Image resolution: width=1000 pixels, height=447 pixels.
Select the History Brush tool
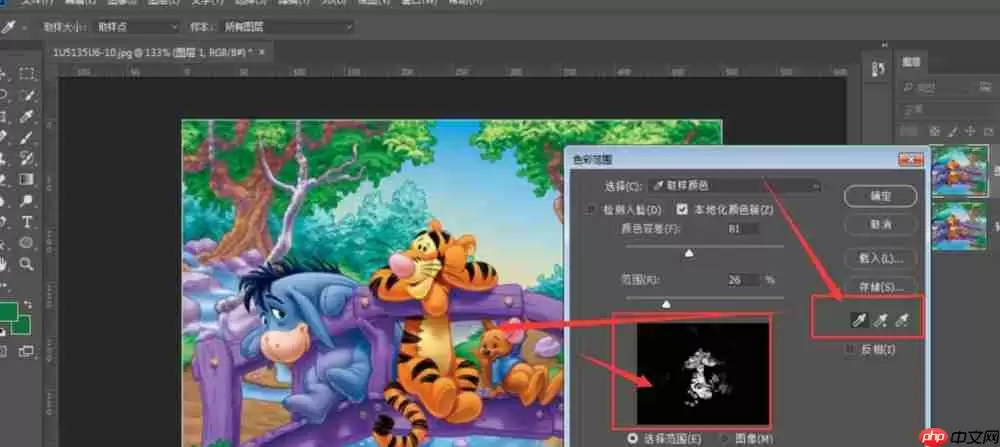[27, 159]
